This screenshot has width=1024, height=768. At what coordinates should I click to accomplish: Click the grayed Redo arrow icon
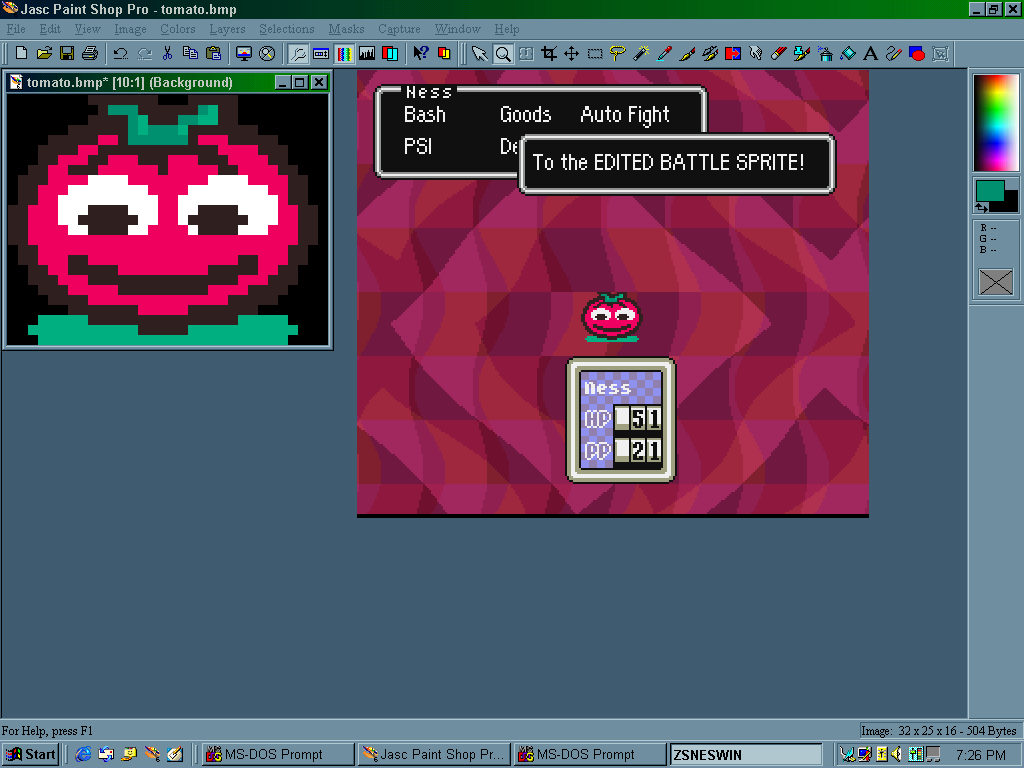pos(144,53)
